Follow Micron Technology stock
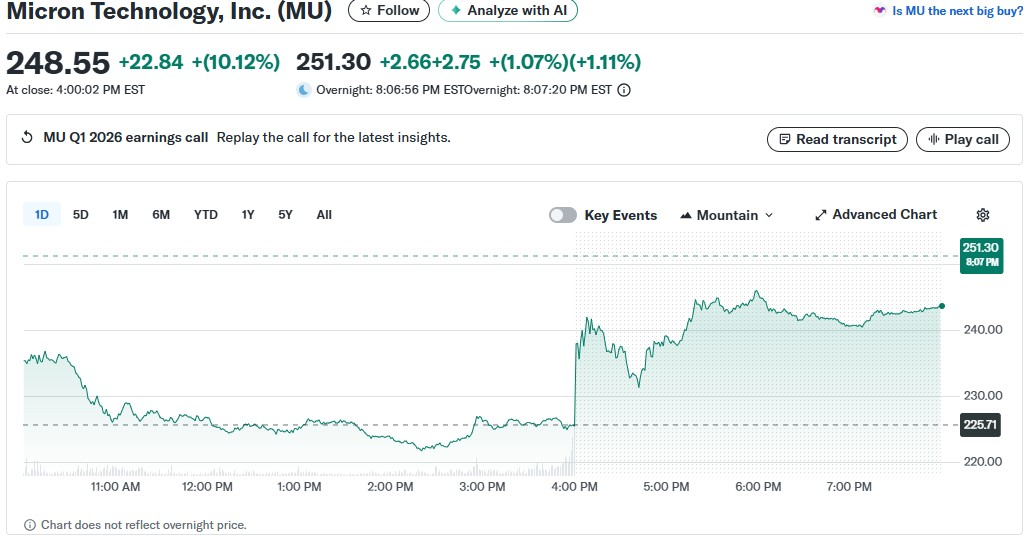 (389, 10)
